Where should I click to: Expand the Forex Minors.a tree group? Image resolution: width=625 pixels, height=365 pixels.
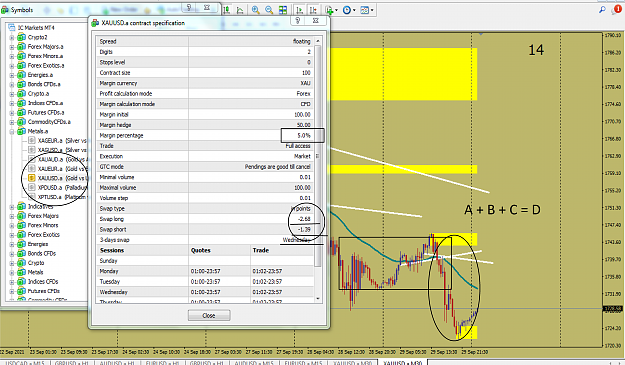(x=12, y=56)
